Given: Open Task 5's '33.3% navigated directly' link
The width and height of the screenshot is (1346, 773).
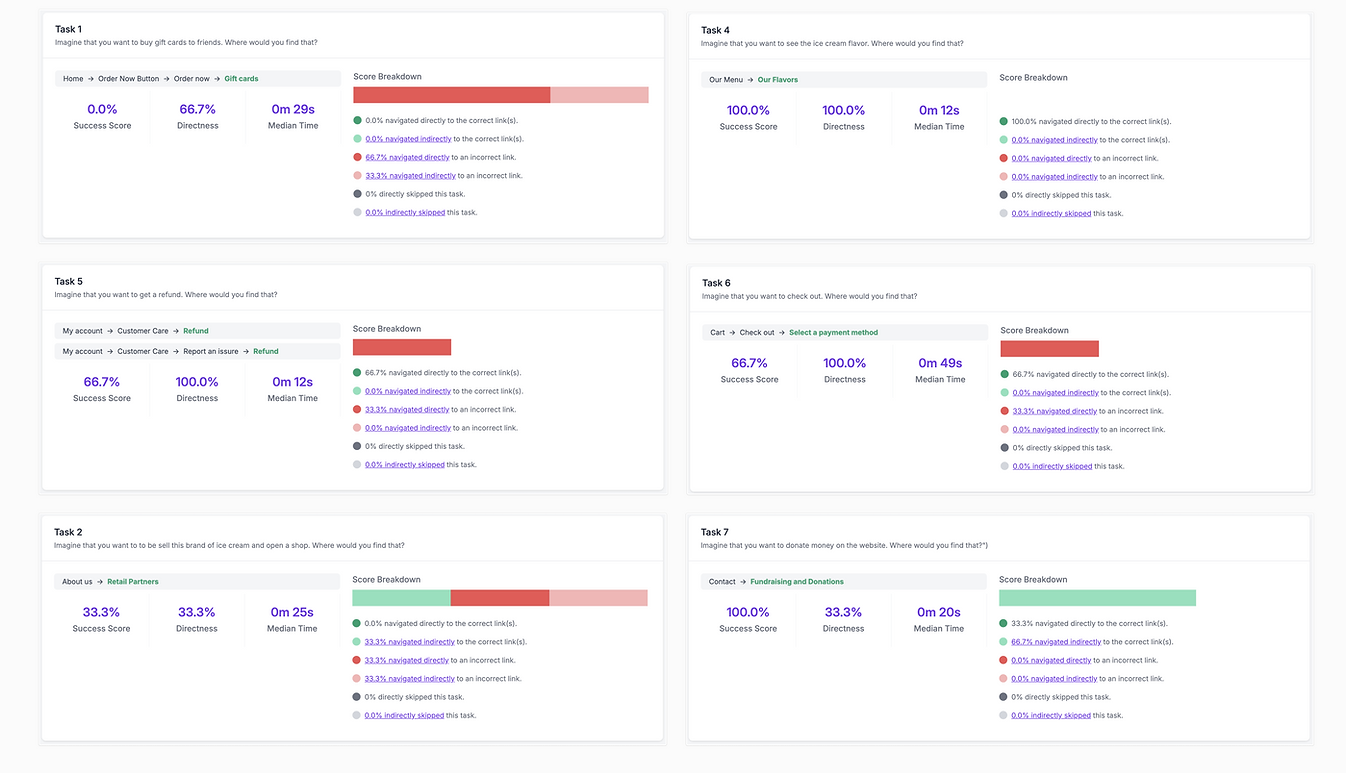Looking at the screenshot, I should point(407,409).
